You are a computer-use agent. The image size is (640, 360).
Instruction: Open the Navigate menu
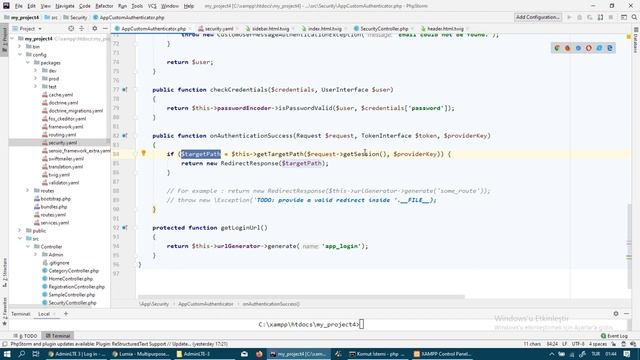pyautogui.click(x=65, y=6)
